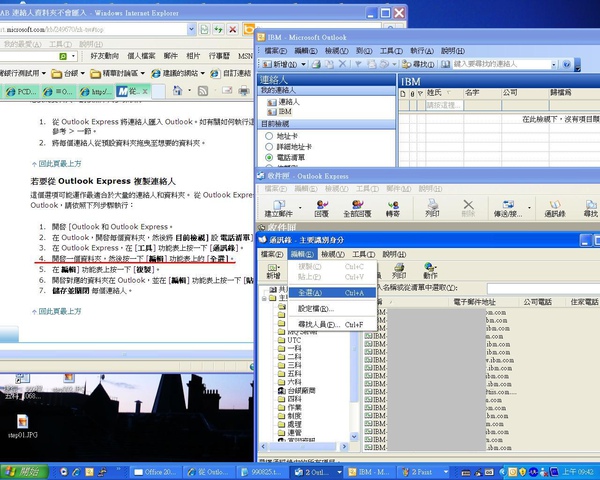Click the IE printer icon
The width and height of the screenshot is (600, 480).
[244, 91]
